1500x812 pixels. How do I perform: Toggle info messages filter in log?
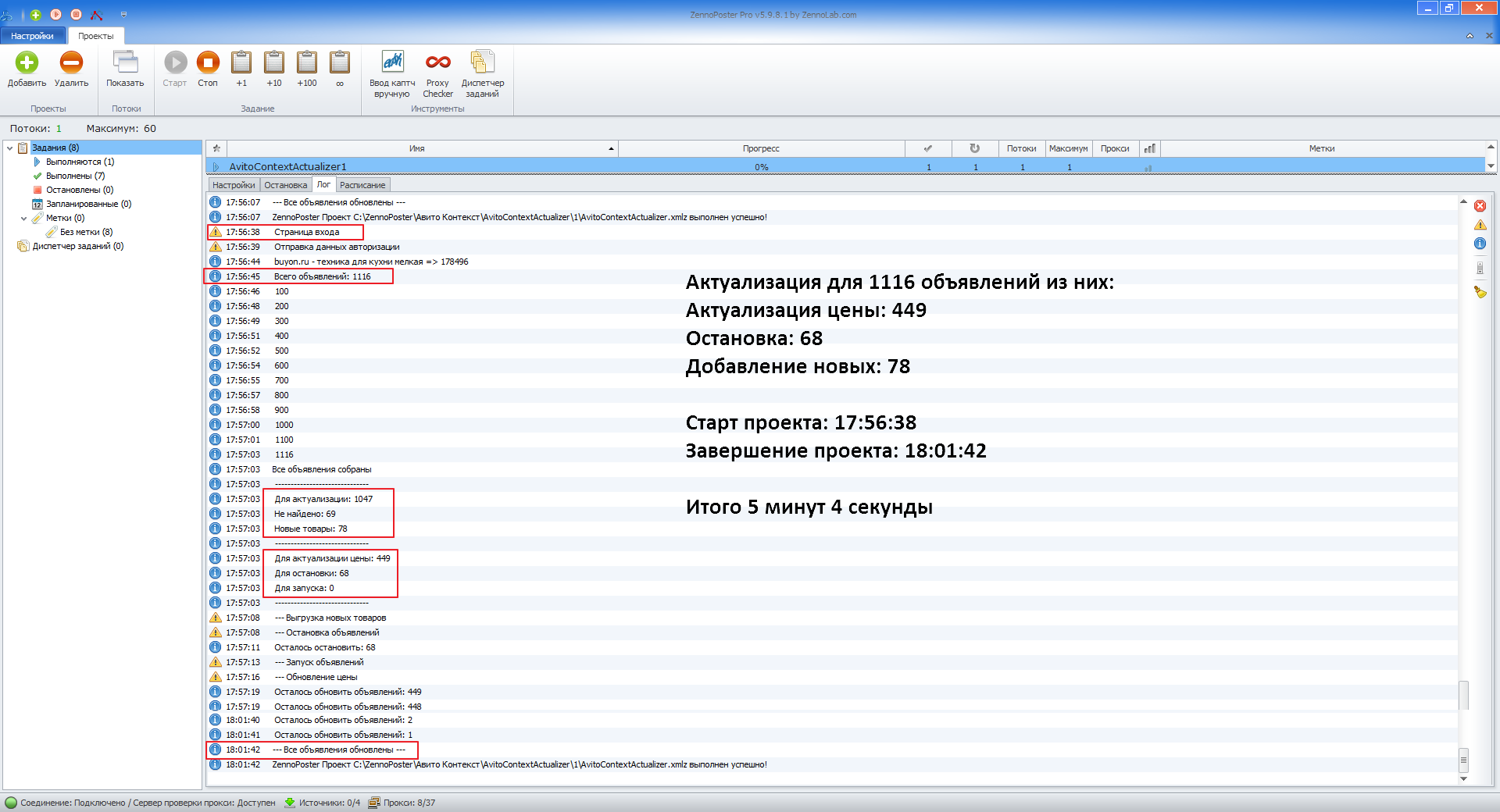click(x=1480, y=244)
